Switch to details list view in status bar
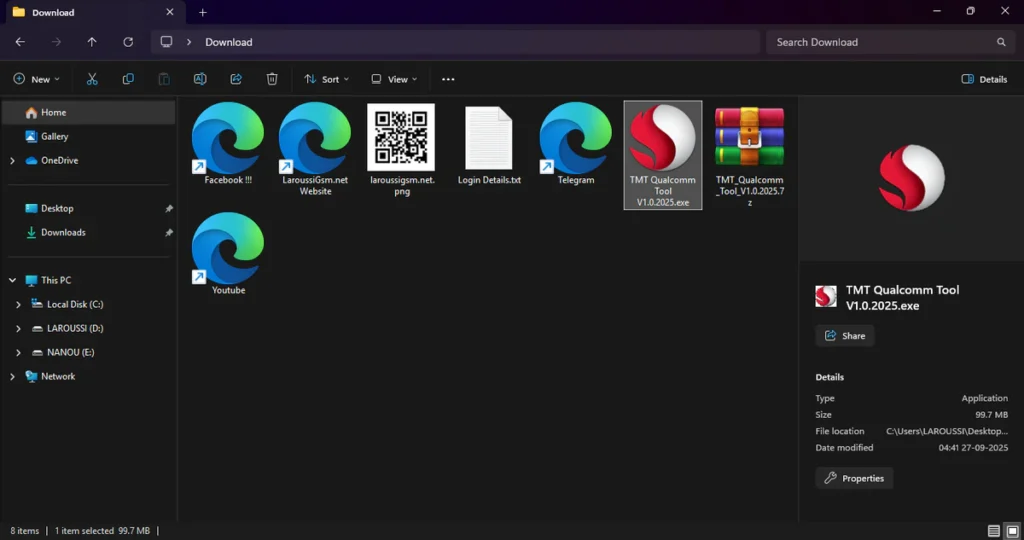Image resolution: width=1024 pixels, height=540 pixels. [993, 530]
